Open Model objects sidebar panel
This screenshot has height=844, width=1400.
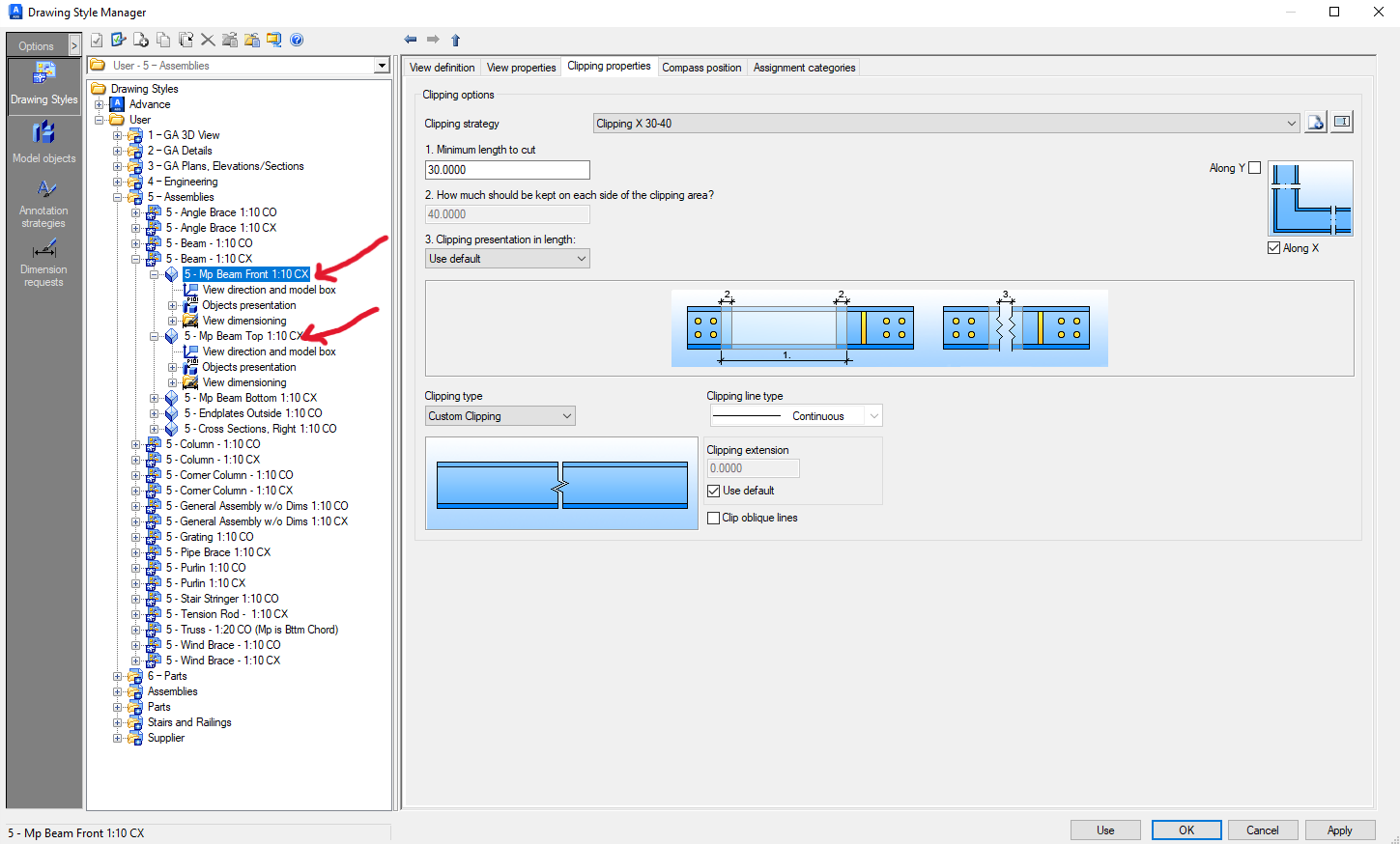tap(44, 143)
